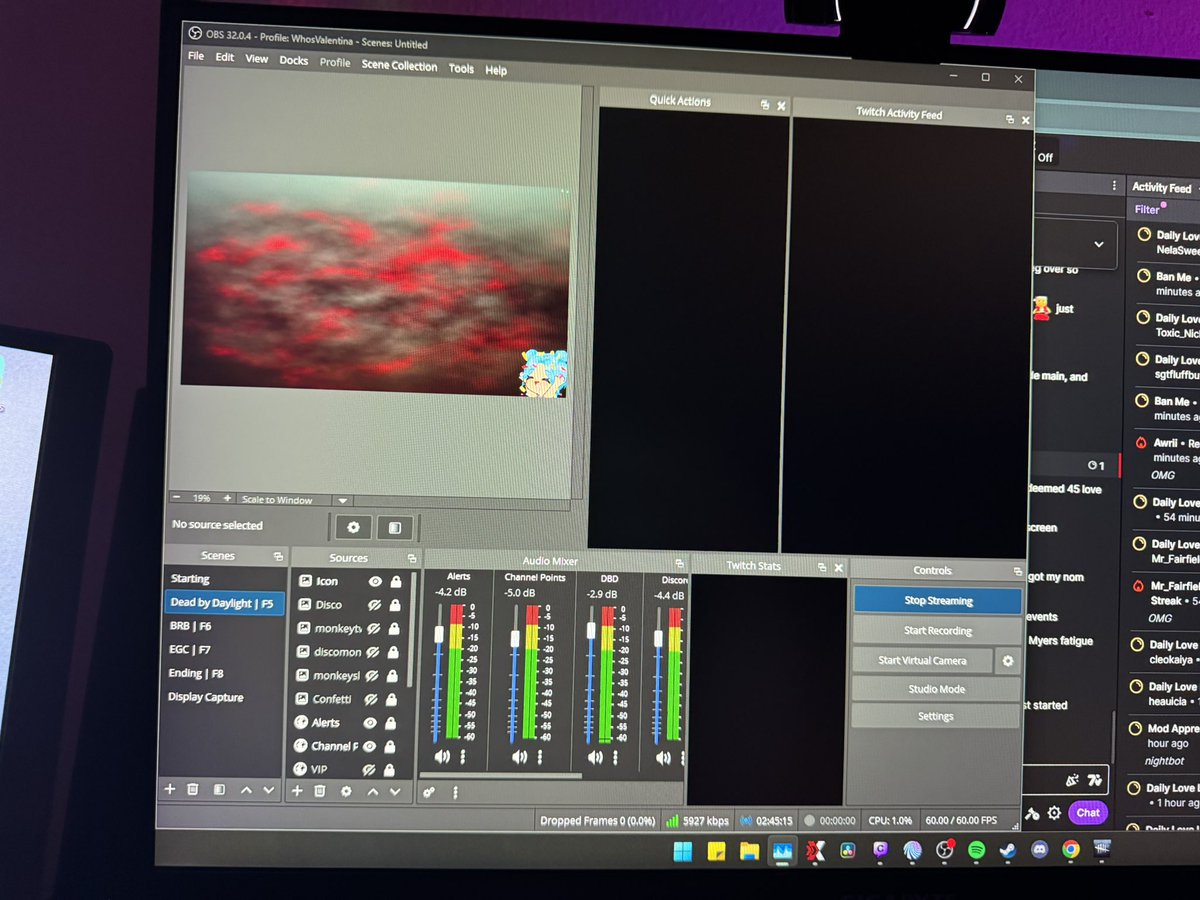The image size is (1200, 900).
Task: Open the Scale to Window dropdown
Action: point(342,500)
